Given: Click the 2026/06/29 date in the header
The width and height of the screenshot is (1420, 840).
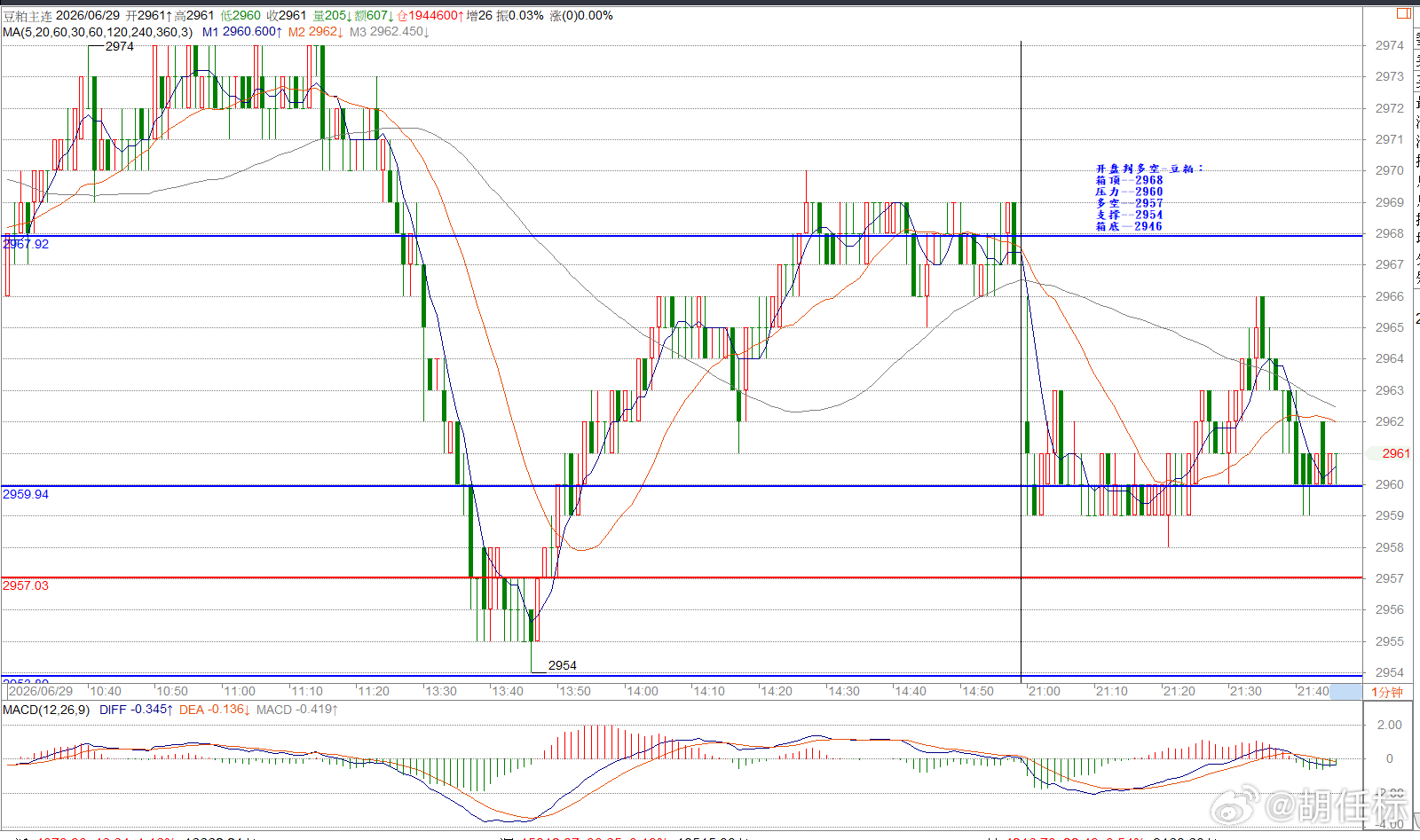Looking at the screenshot, I should [88, 16].
